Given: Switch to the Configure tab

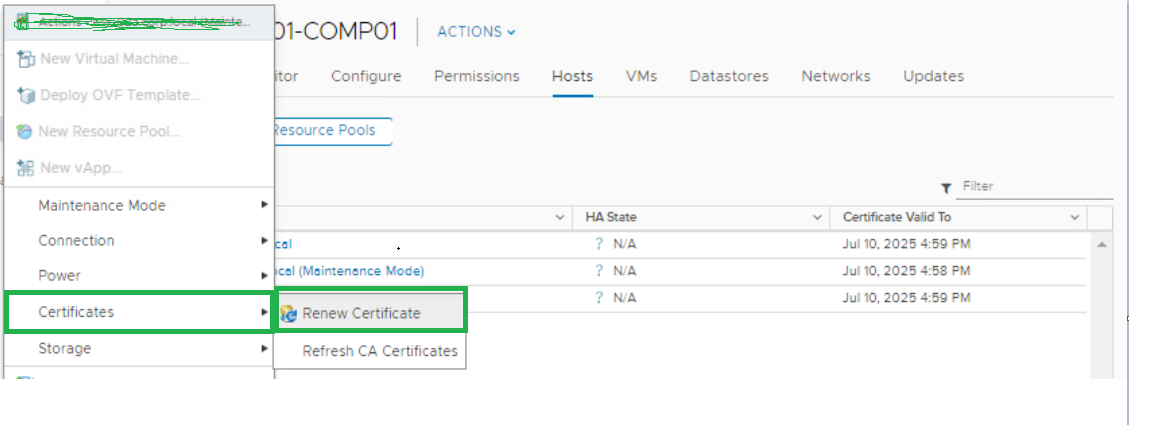Looking at the screenshot, I should tap(366, 76).
